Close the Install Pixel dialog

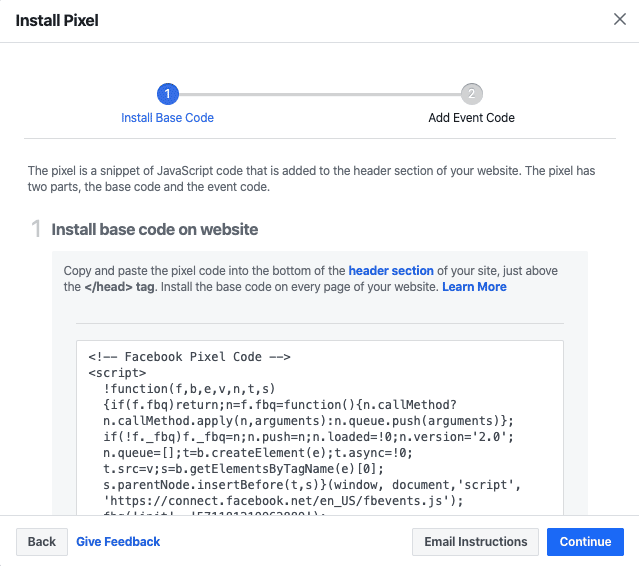[x=619, y=19]
